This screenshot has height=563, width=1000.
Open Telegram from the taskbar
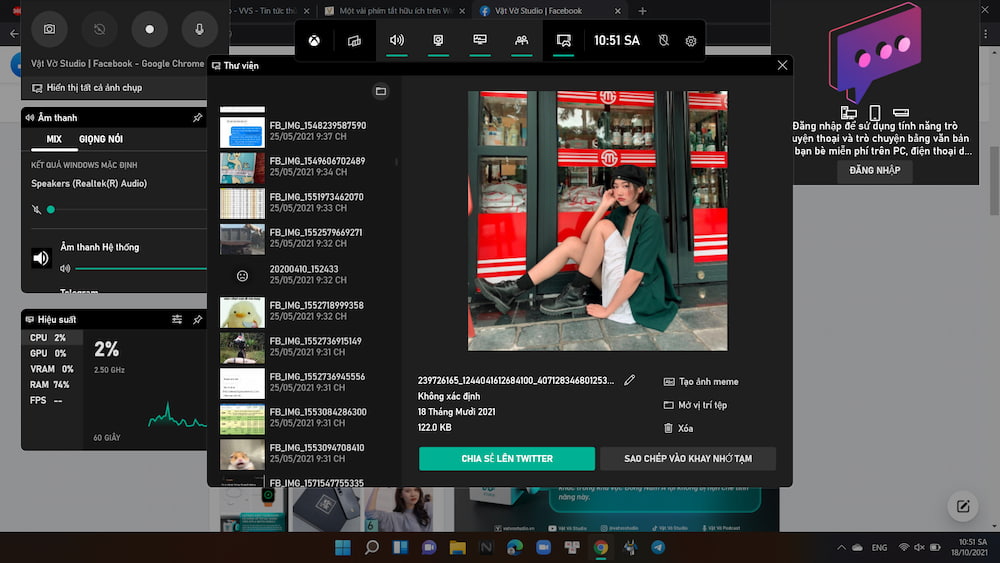658,548
